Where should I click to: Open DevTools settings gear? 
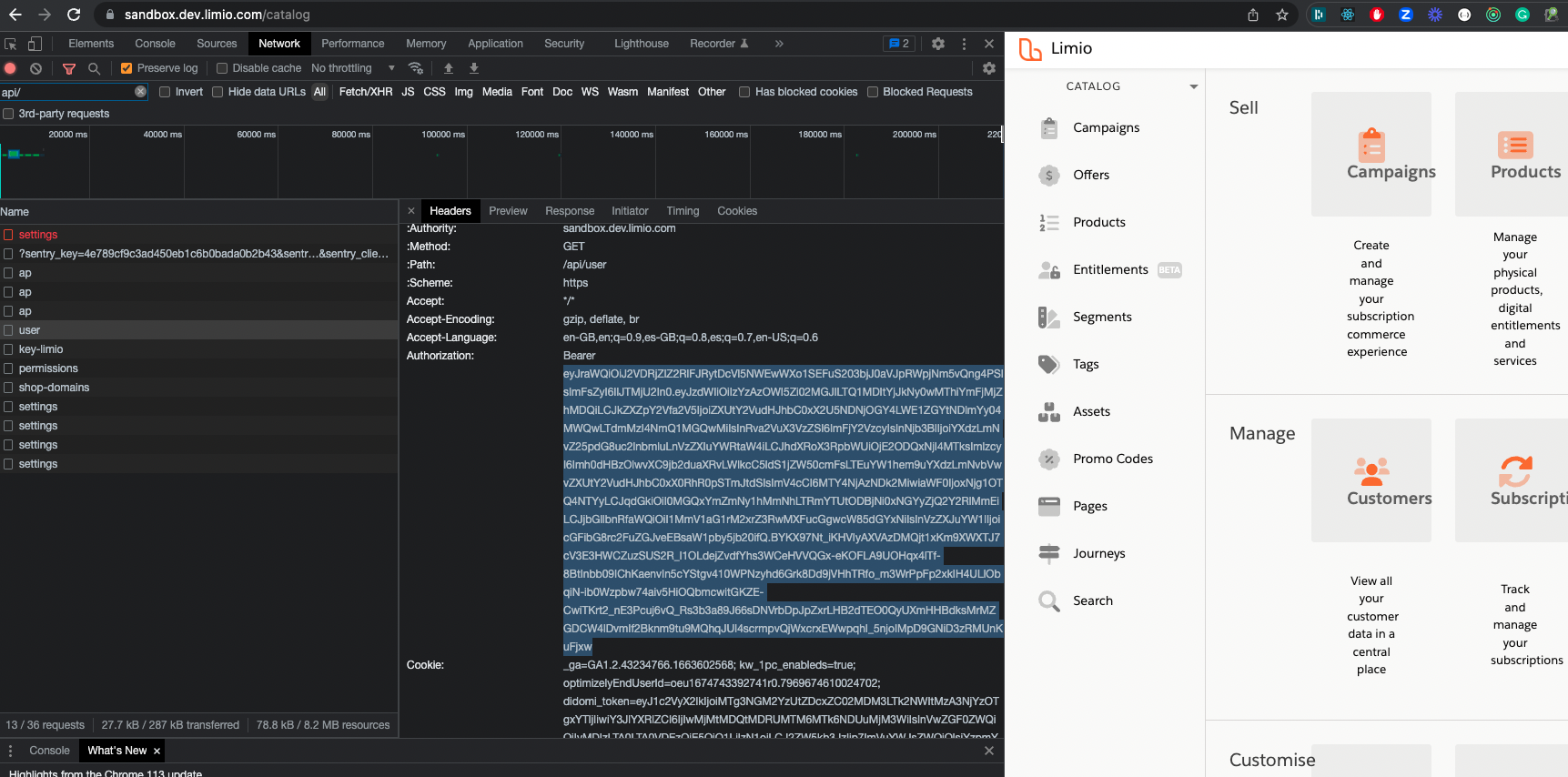[938, 44]
